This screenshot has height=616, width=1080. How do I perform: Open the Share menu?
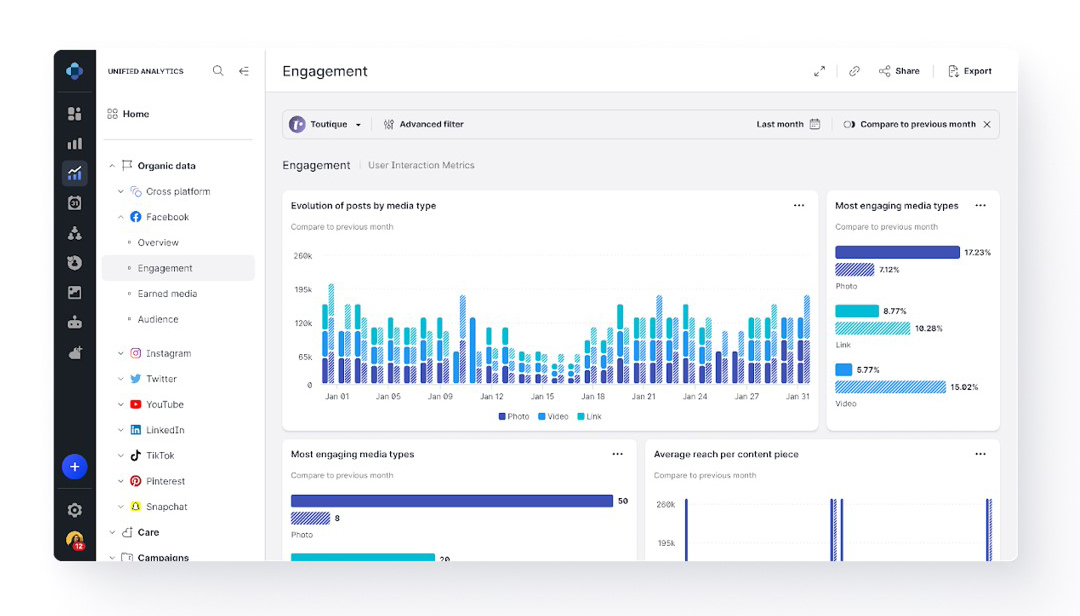pyautogui.click(x=898, y=71)
